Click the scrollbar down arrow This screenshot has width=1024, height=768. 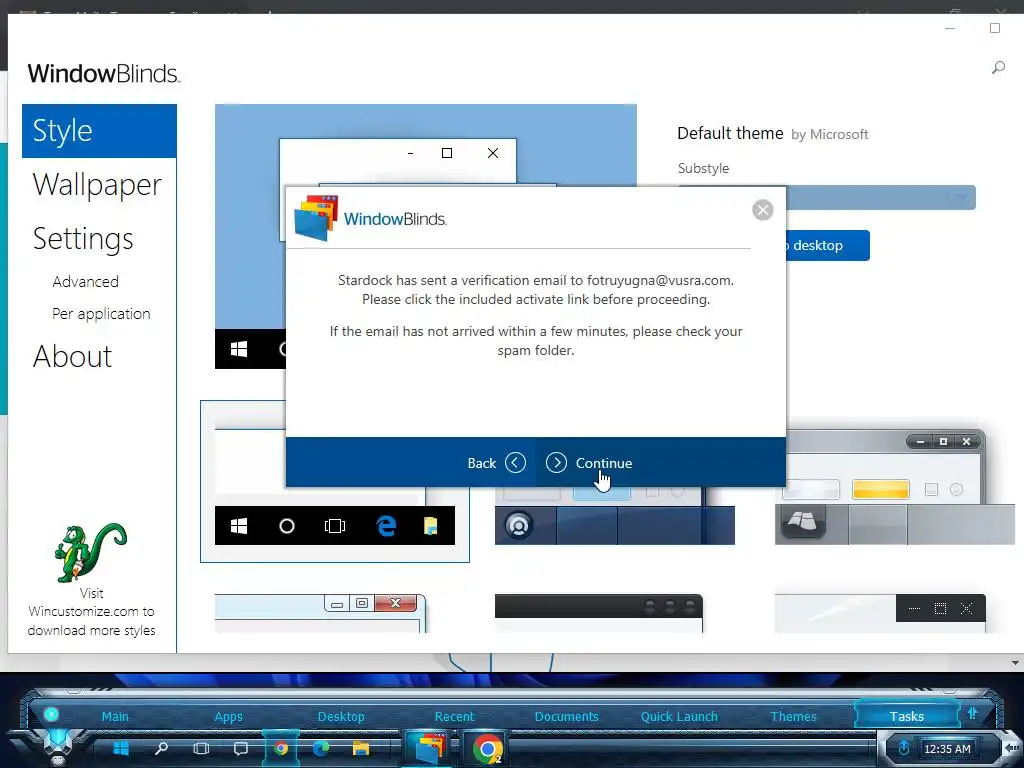tap(1016, 663)
